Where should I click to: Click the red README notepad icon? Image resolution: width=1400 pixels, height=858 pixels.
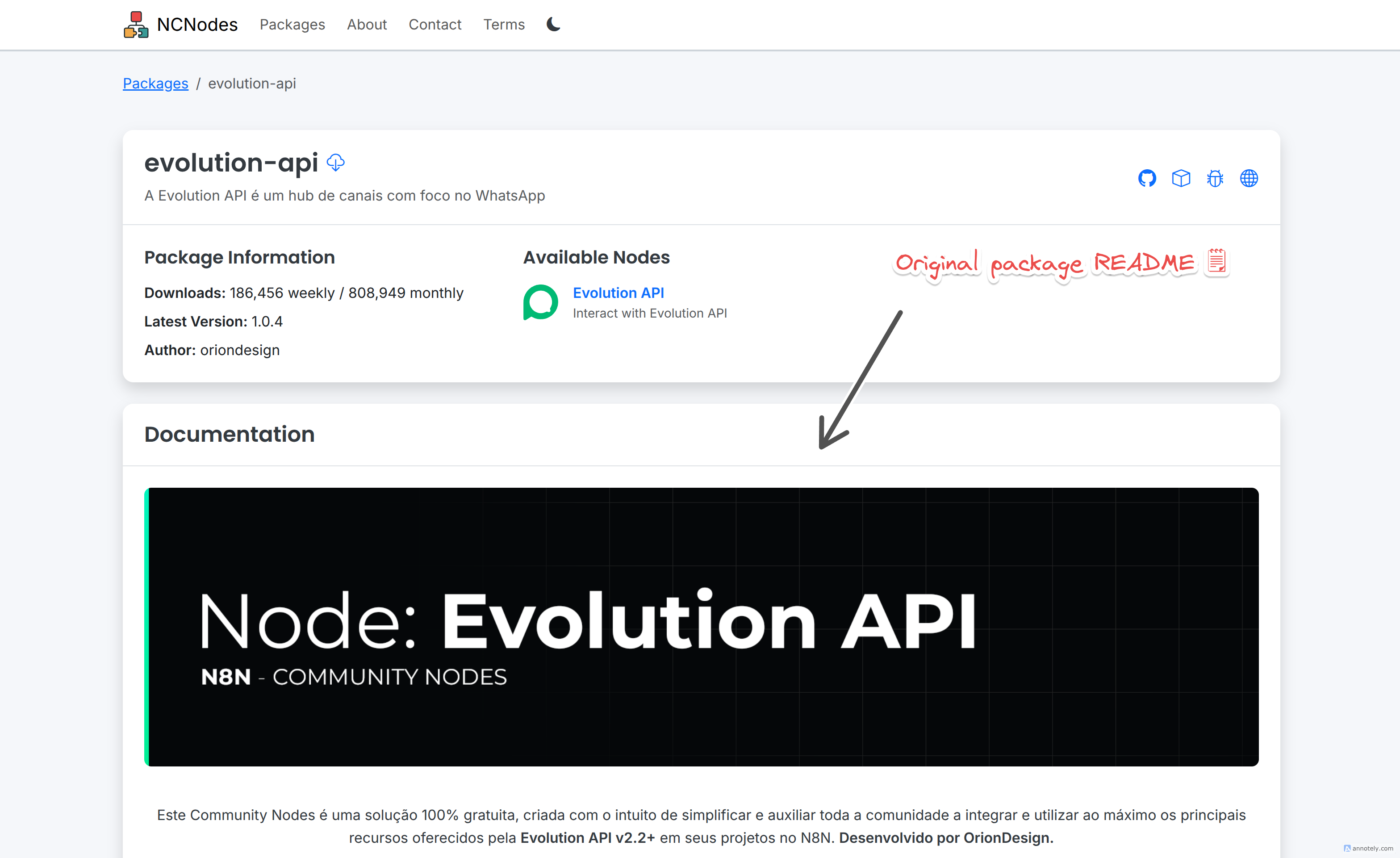(1216, 261)
